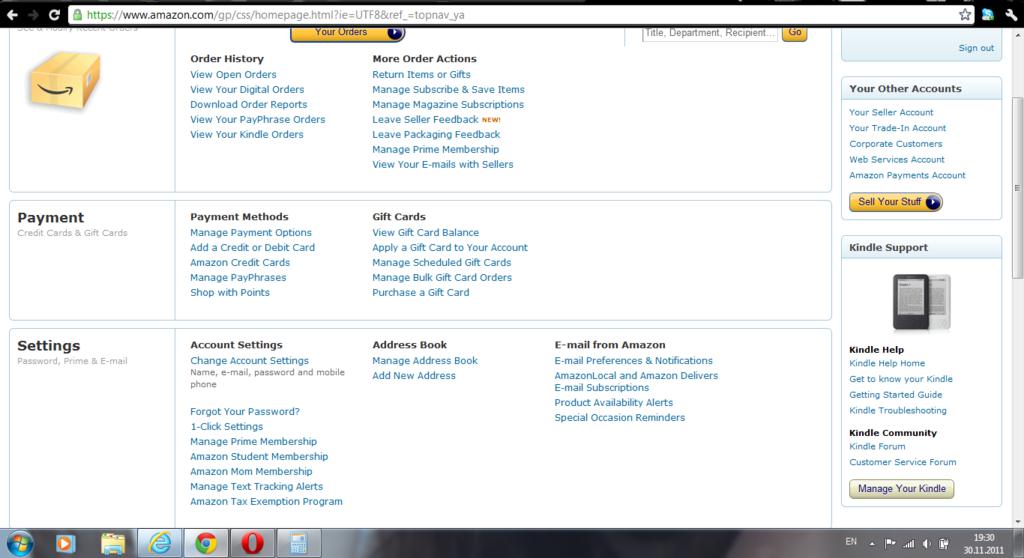Open E-mail Preferences & Notifications link

(x=633, y=361)
